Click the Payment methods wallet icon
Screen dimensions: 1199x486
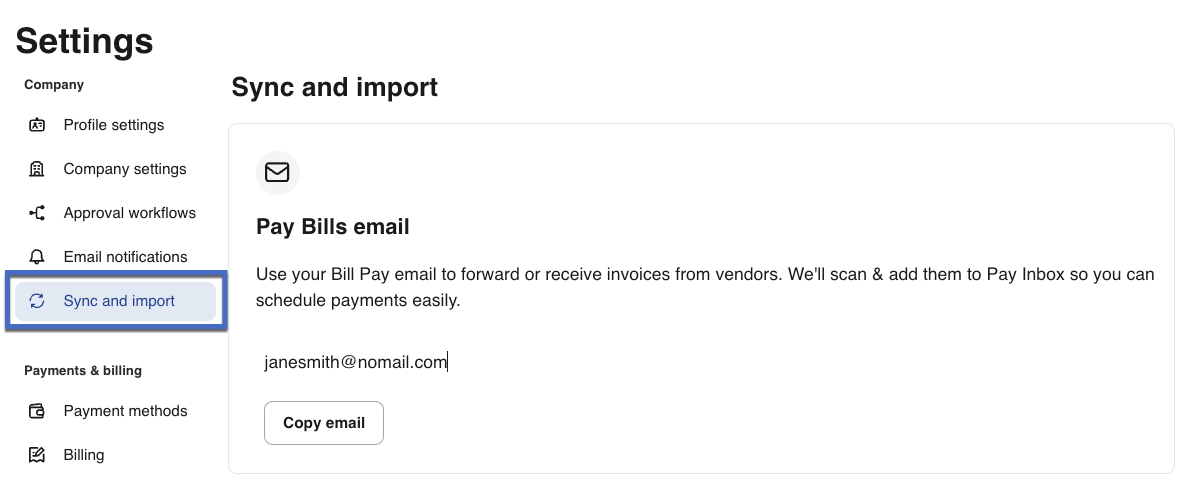(37, 411)
